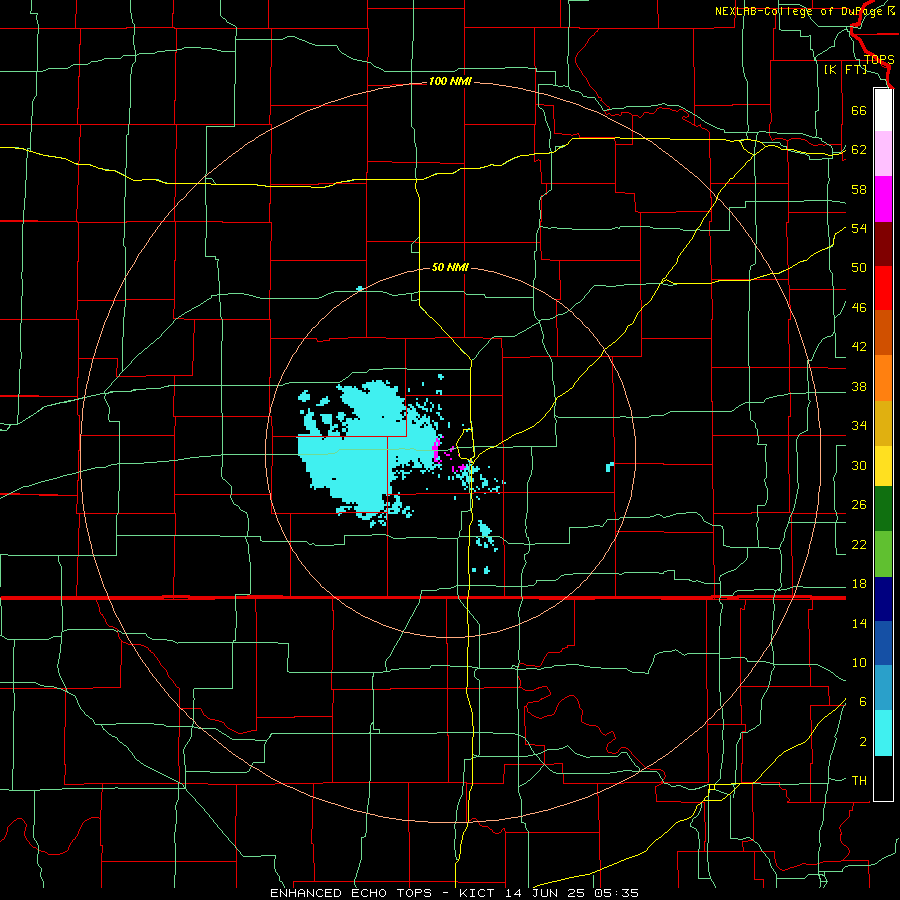
Task: Click the 05:35 time stamp
Action: [615, 893]
